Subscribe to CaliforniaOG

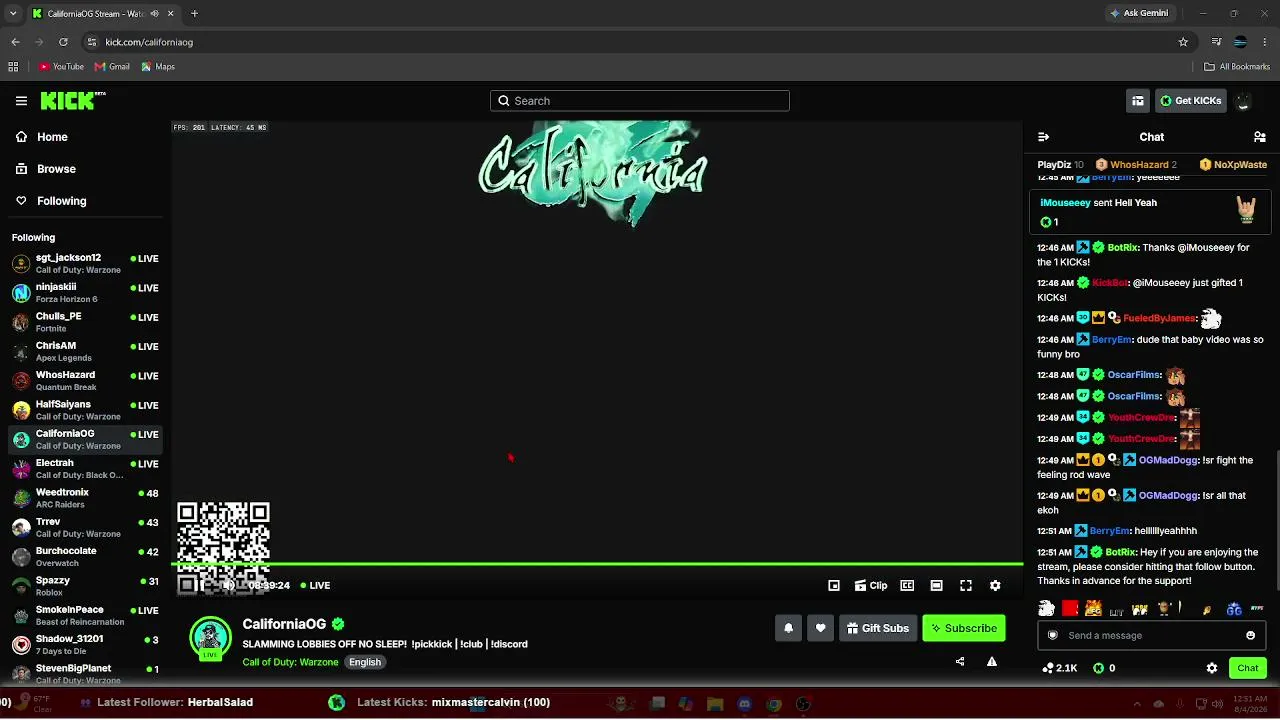[x=964, y=628]
